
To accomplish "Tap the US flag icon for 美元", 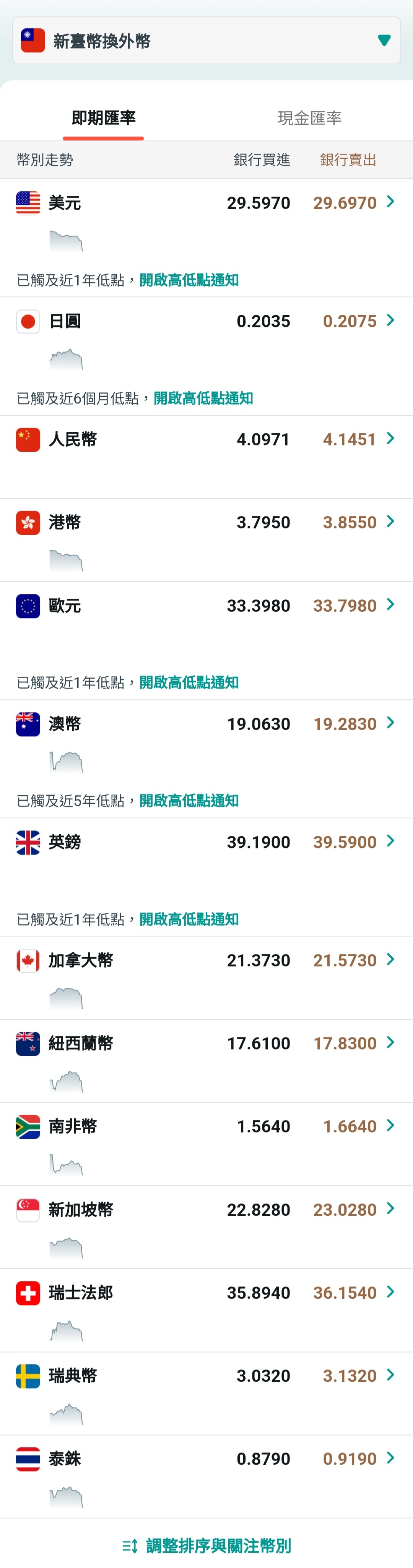I will pos(28,203).
